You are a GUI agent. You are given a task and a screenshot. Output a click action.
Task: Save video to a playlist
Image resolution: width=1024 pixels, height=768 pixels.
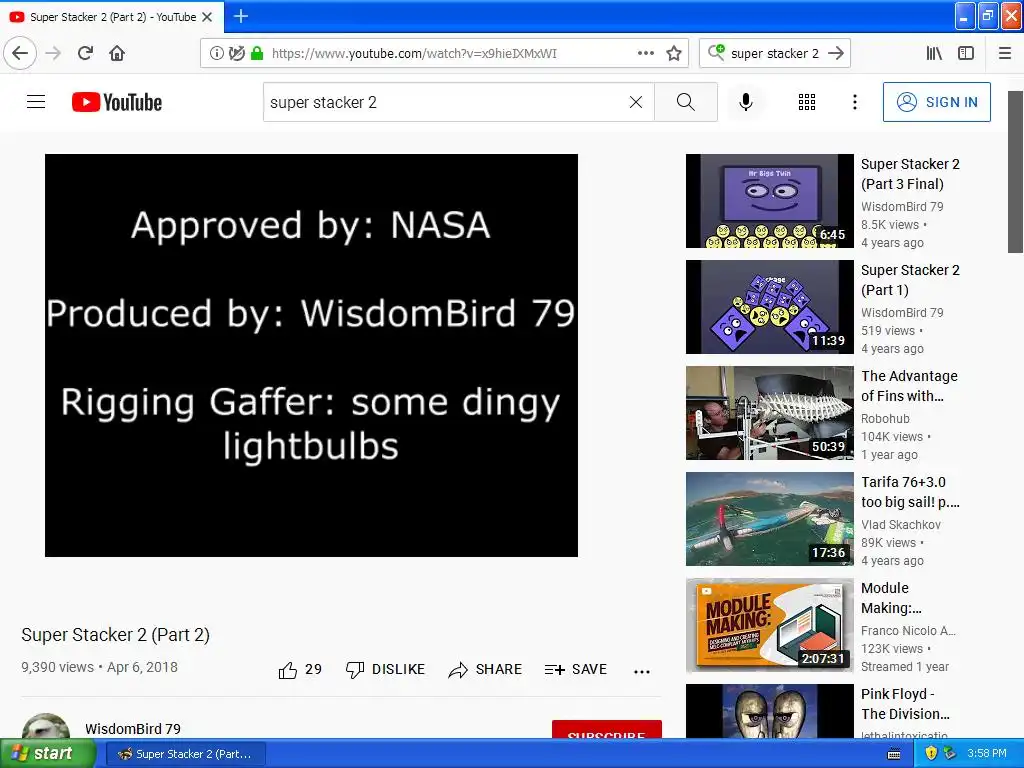point(575,669)
